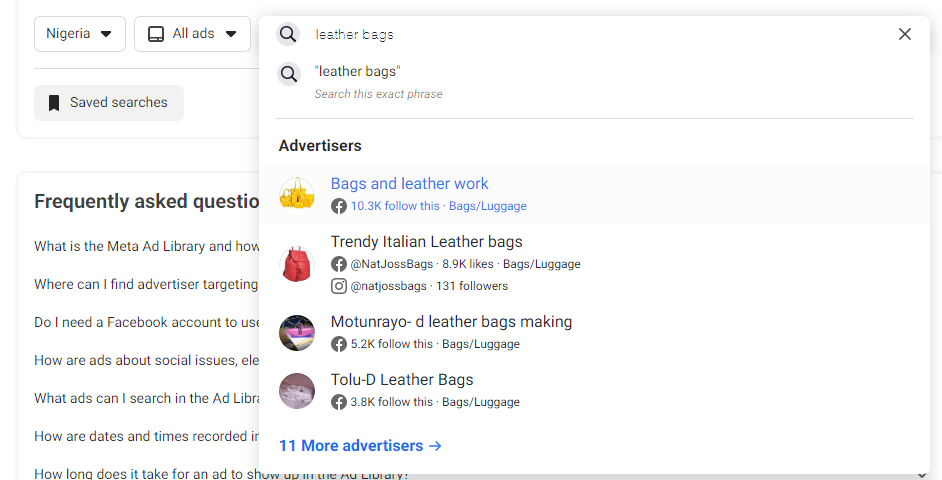Expand FAQ 'What is the Meta Ad Library'
The width and height of the screenshot is (942, 480).
point(147,246)
